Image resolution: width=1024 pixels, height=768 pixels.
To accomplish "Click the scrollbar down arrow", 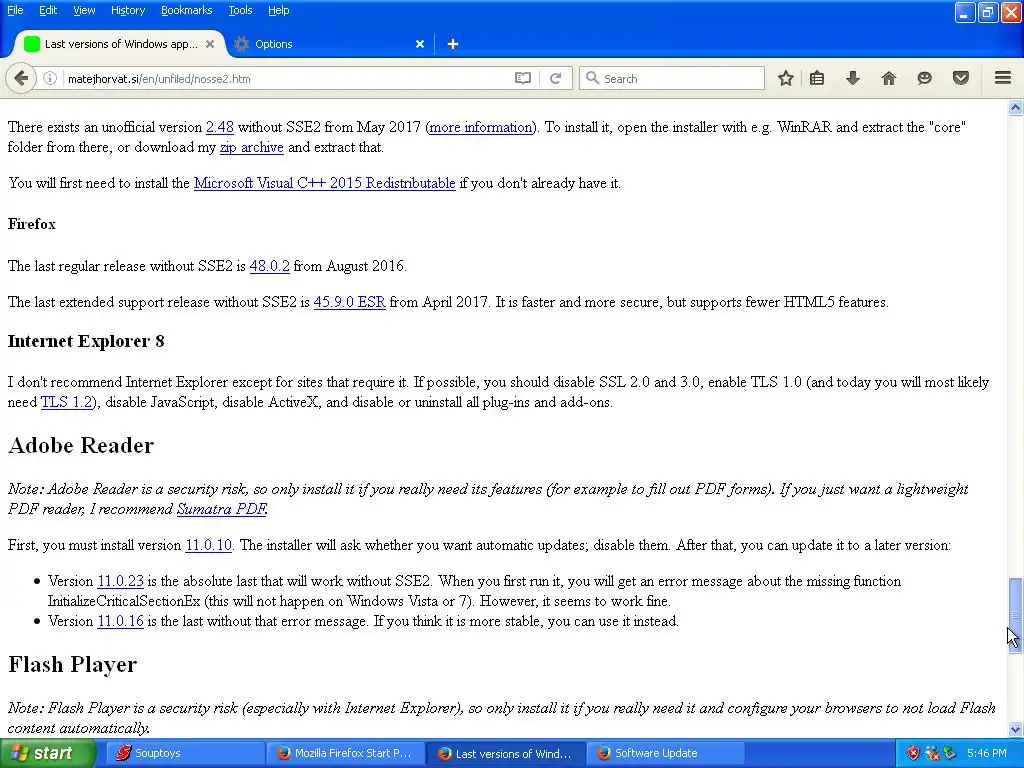I will point(1016,729).
